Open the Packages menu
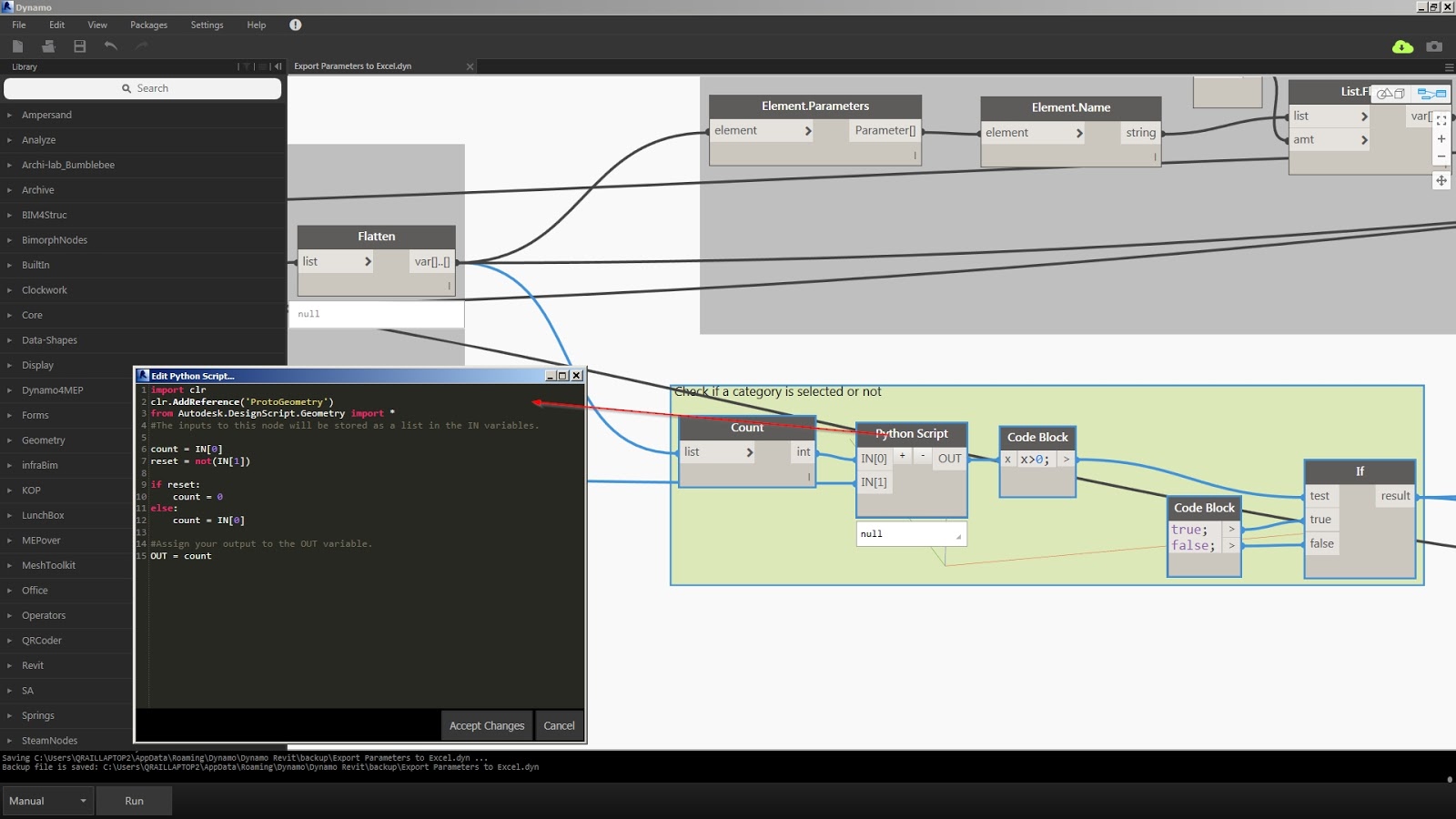Image resolution: width=1456 pixels, height=819 pixels. pos(148,25)
